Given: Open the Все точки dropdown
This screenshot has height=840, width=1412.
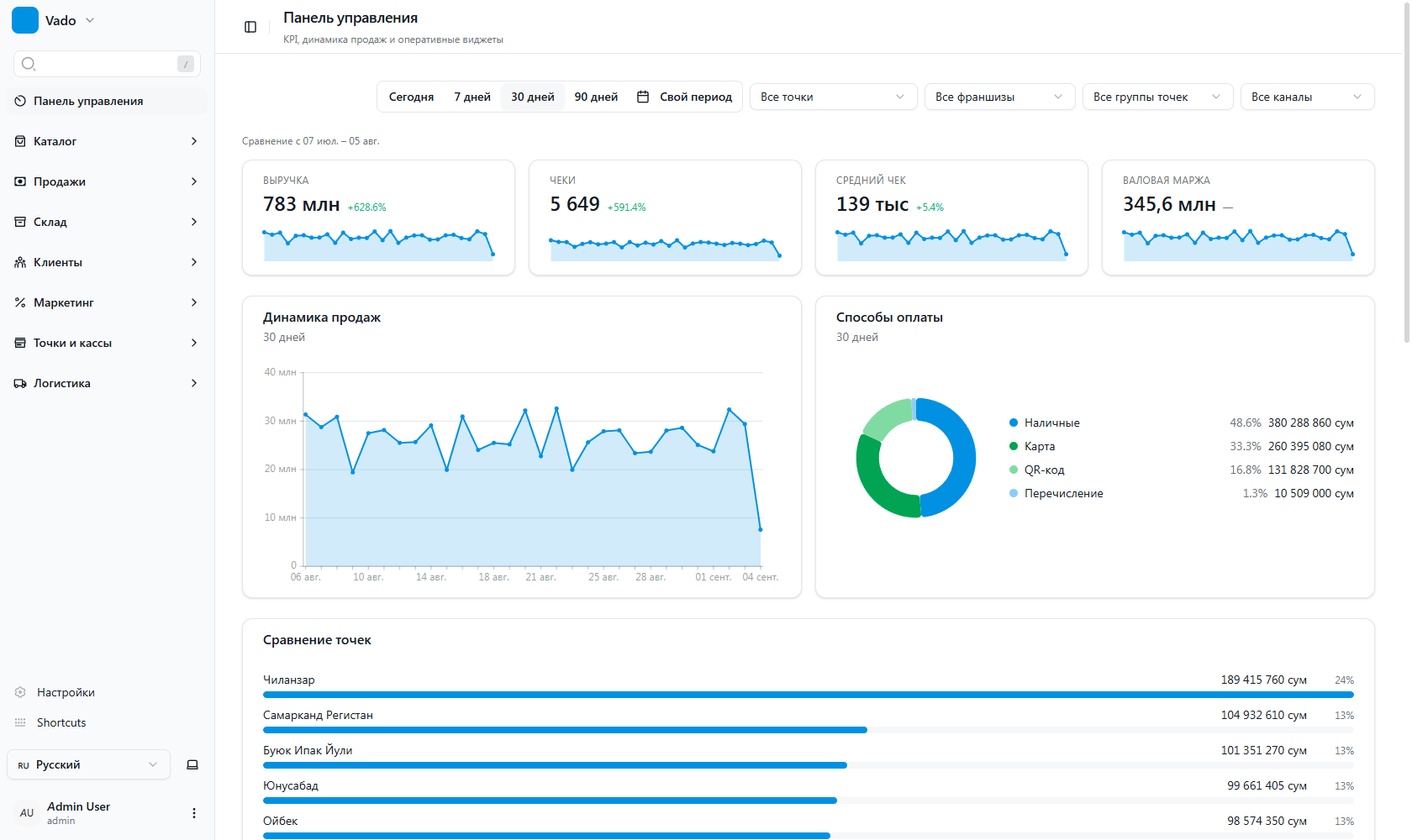Looking at the screenshot, I should (833, 97).
